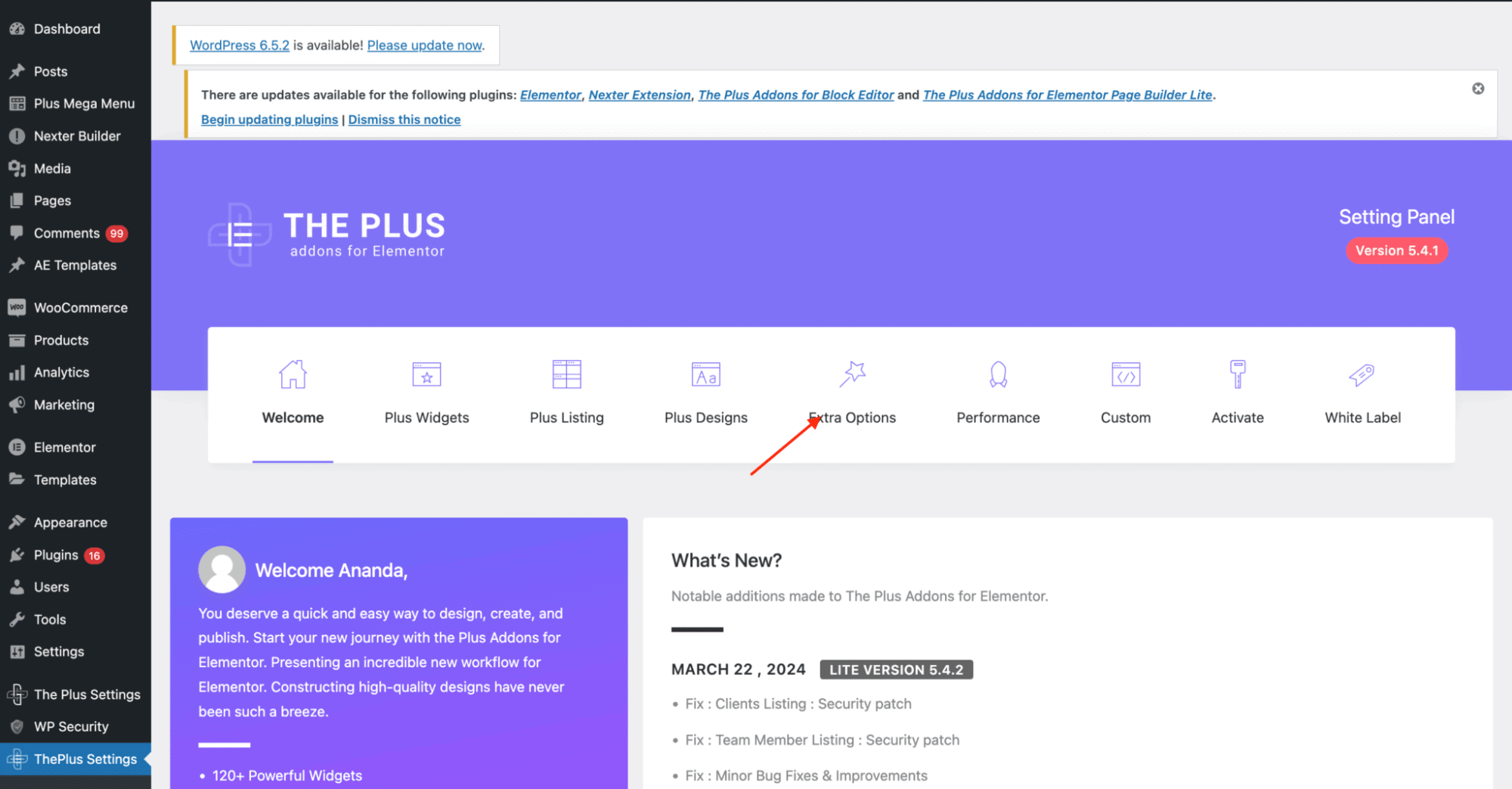Open the Activate key icon
This screenshot has width=1512, height=789.
coord(1238,374)
